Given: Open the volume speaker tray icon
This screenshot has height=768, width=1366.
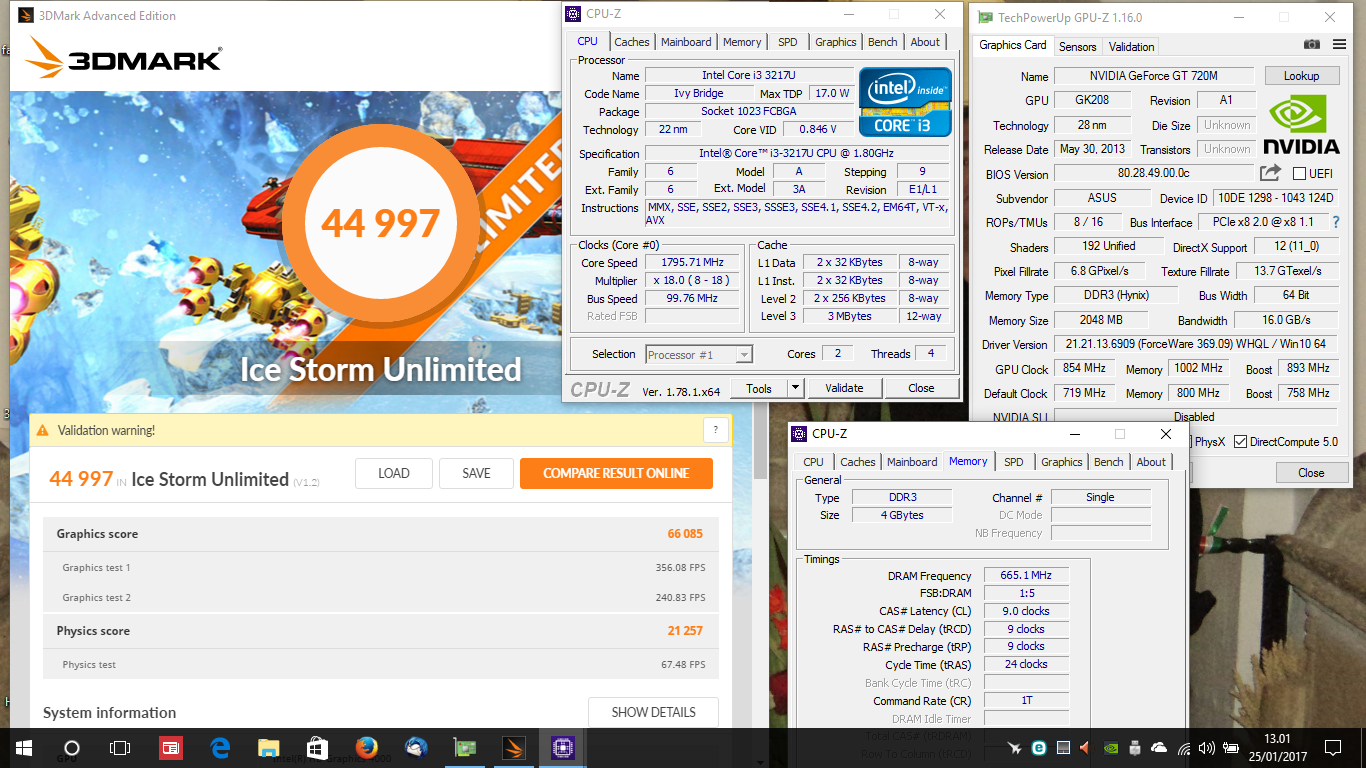Looking at the screenshot, I should pos(1207,747).
